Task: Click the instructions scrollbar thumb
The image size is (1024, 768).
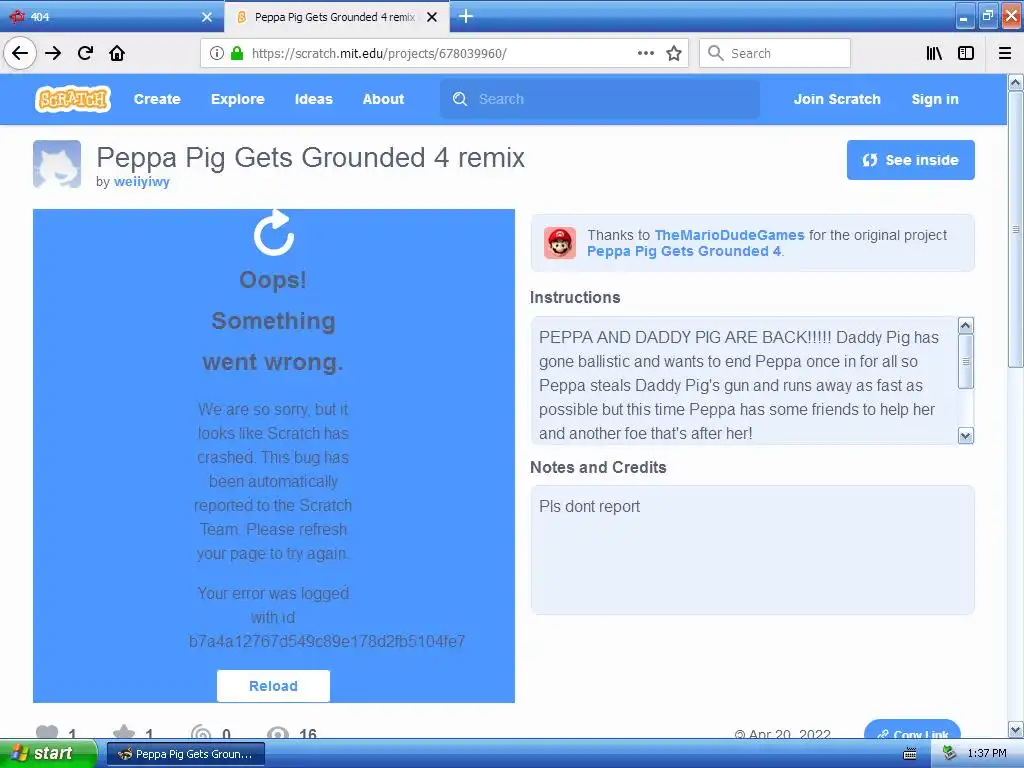Action: point(965,361)
